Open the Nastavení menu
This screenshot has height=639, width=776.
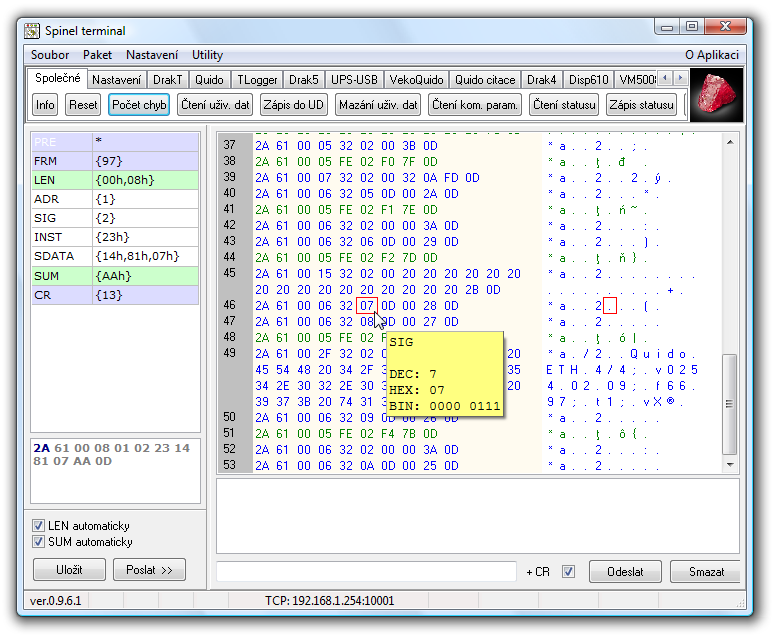(x=152, y=55)
